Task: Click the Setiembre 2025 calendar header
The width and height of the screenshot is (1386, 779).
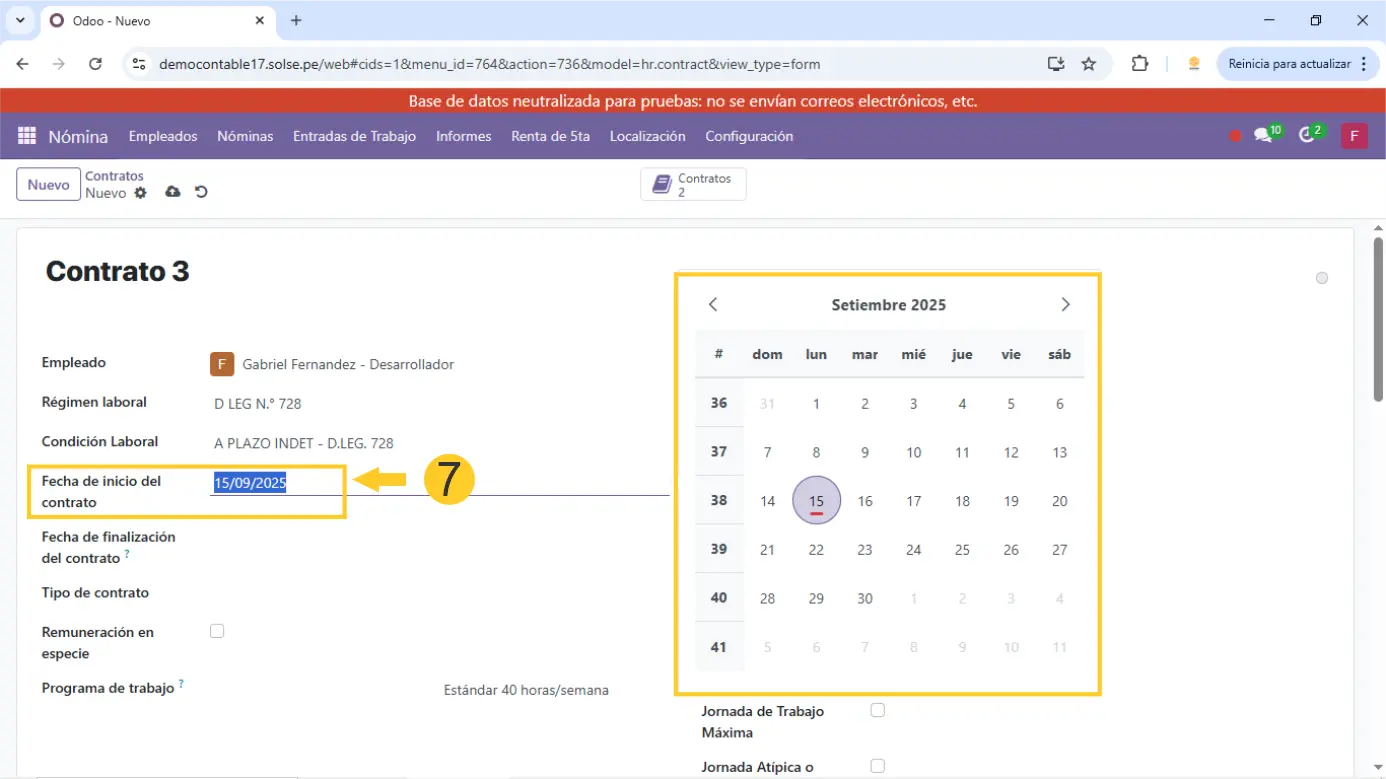Action: (x=888, y=305)
